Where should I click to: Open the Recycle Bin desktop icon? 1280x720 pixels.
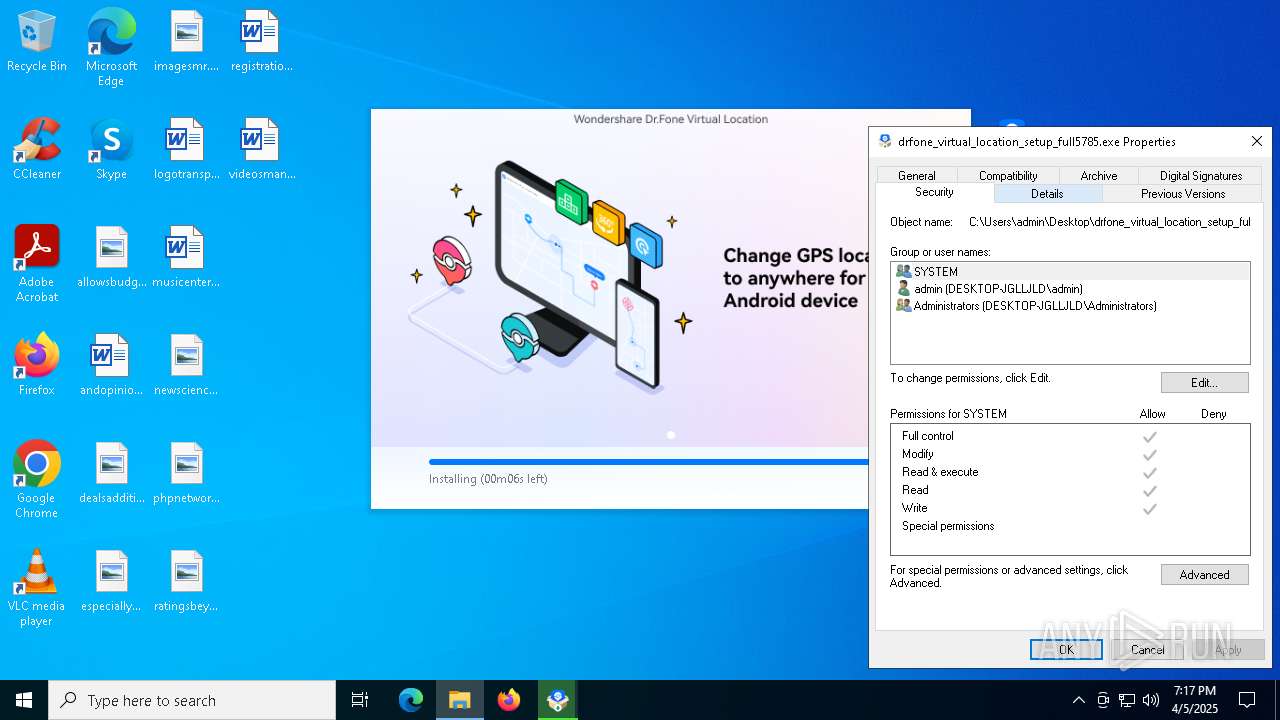point(37,41)
